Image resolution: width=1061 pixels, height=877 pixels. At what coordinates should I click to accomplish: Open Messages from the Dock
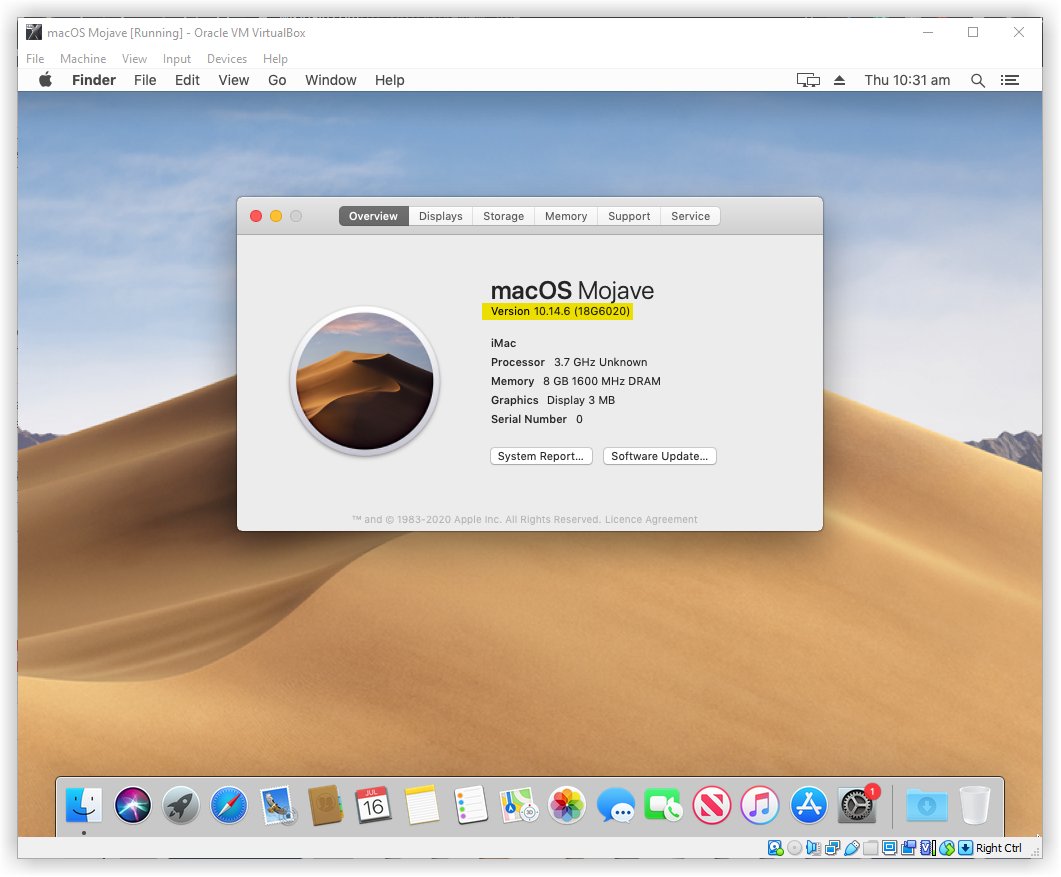(x=615, y=805)
